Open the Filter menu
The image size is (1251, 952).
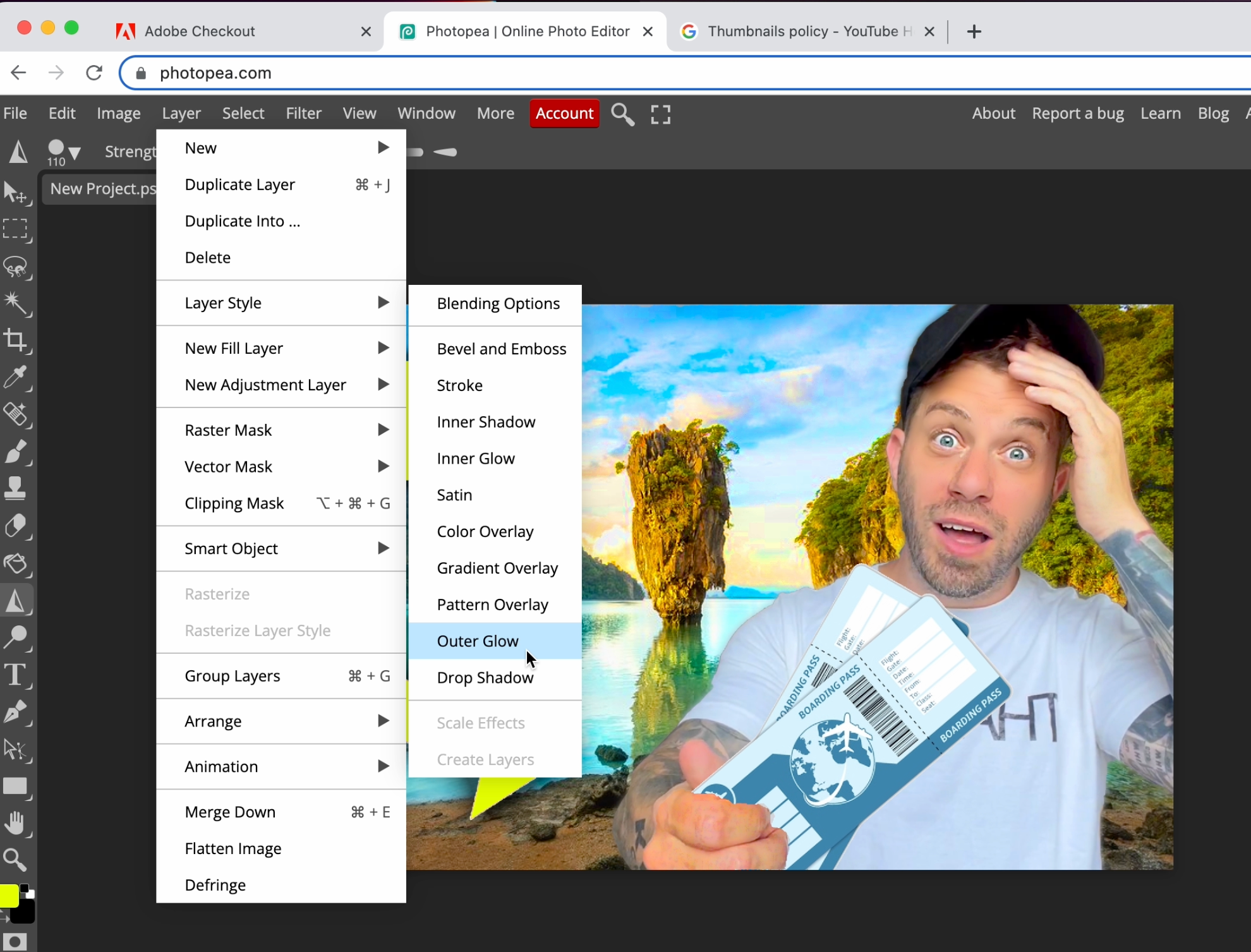click(x=303, y=114)
